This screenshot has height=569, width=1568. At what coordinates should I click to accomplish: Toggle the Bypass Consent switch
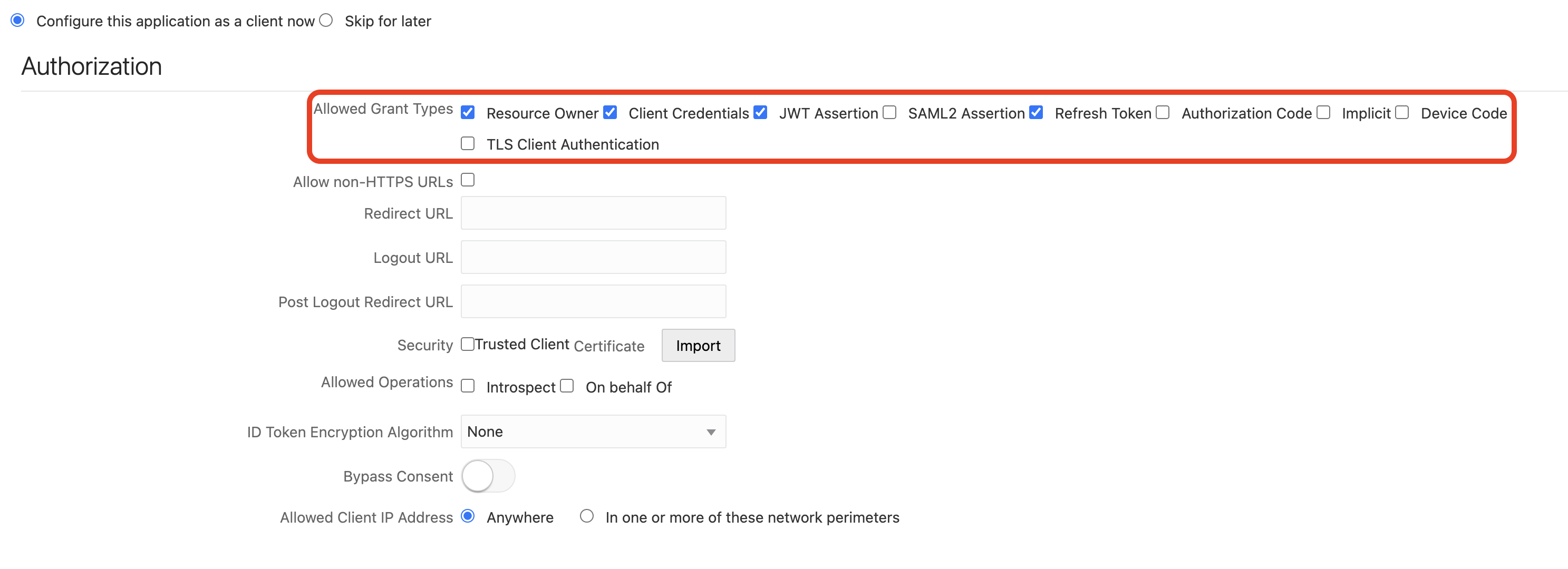(x=488, y=476)
